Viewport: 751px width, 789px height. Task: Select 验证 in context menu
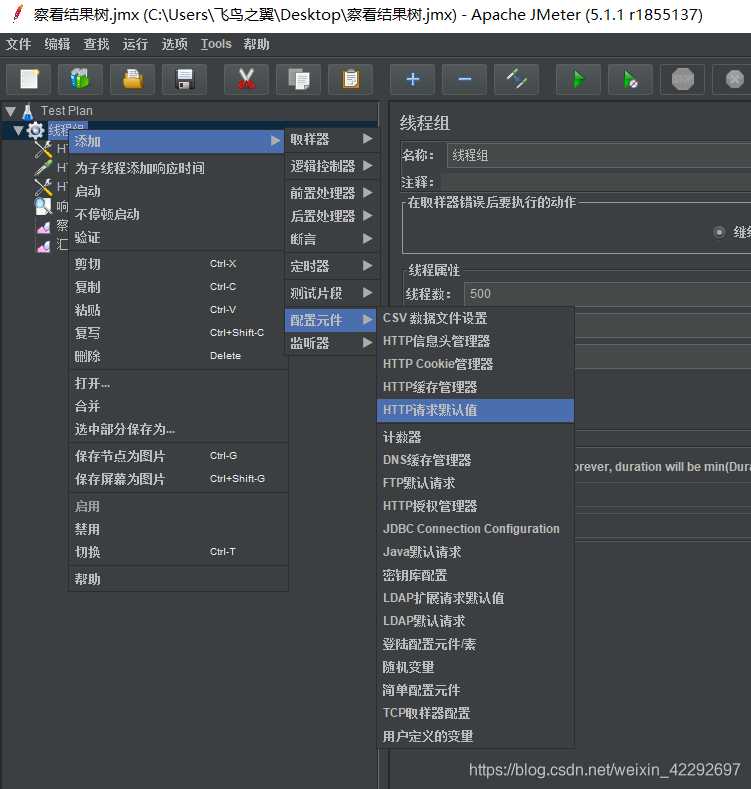[x=178, y=238]
